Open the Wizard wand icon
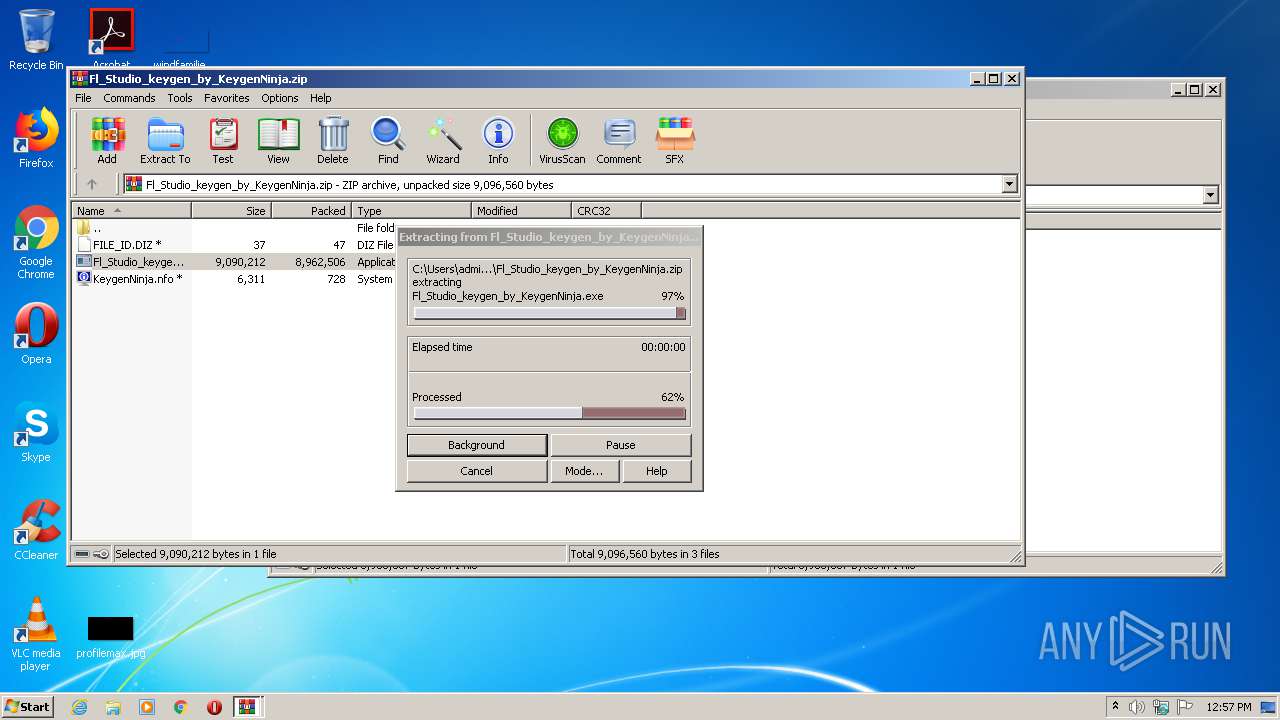 tap(443, 140)
